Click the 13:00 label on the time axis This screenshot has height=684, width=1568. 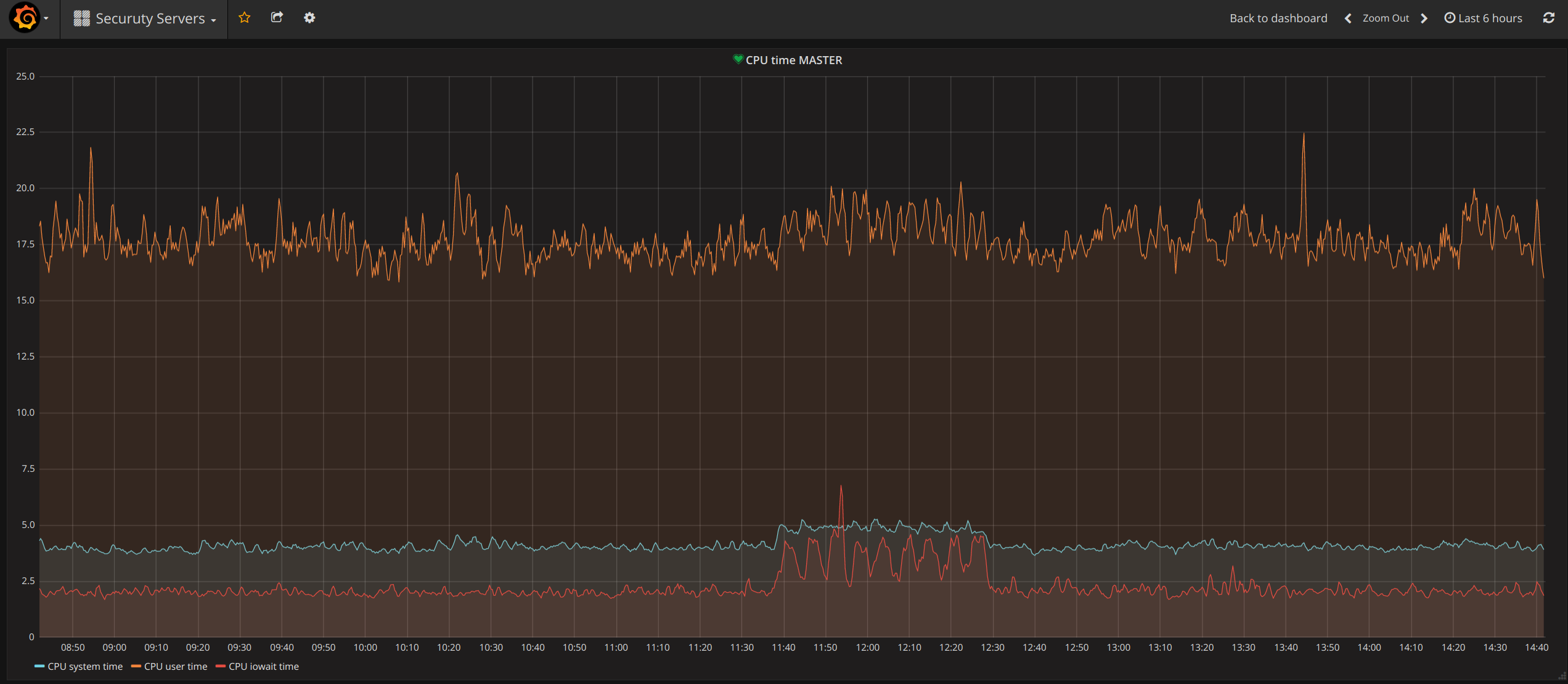coord(1118,648)
